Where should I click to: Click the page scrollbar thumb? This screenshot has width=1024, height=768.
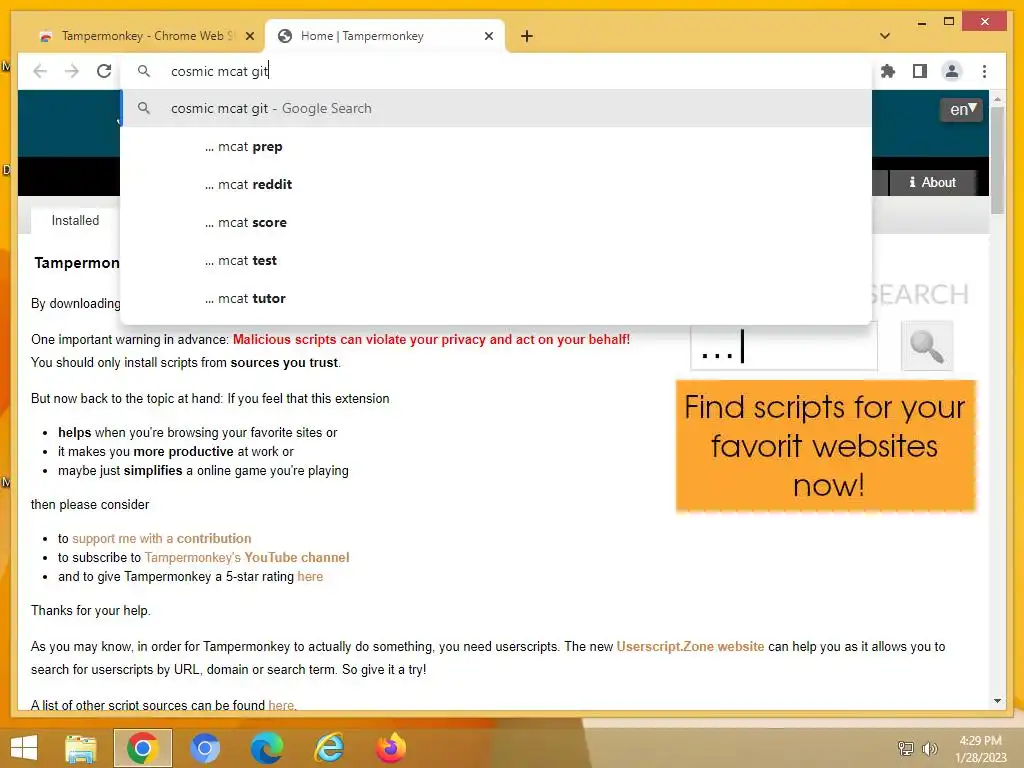tap(997, 160)
